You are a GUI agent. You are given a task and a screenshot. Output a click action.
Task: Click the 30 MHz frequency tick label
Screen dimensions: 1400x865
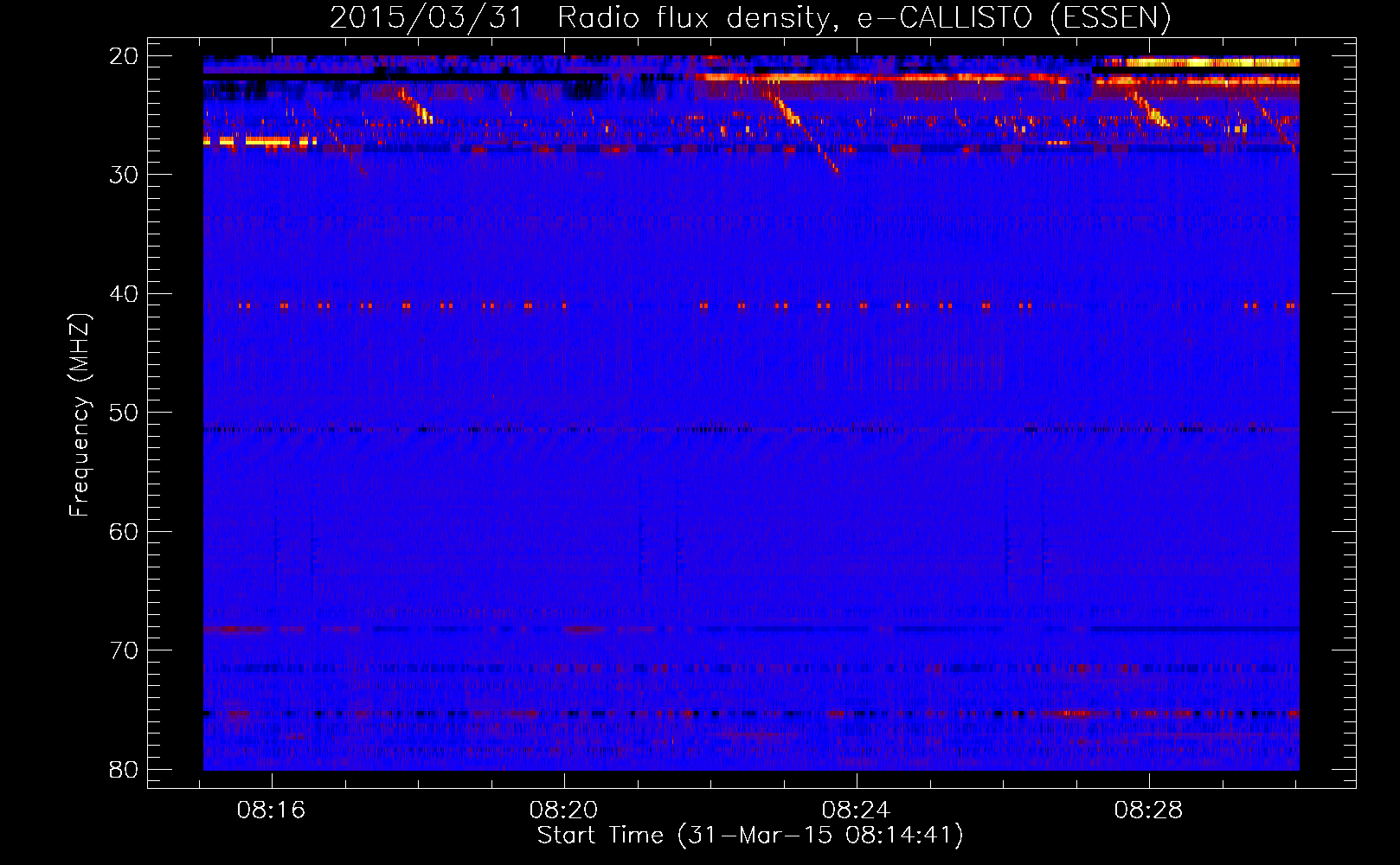point(124,175)
